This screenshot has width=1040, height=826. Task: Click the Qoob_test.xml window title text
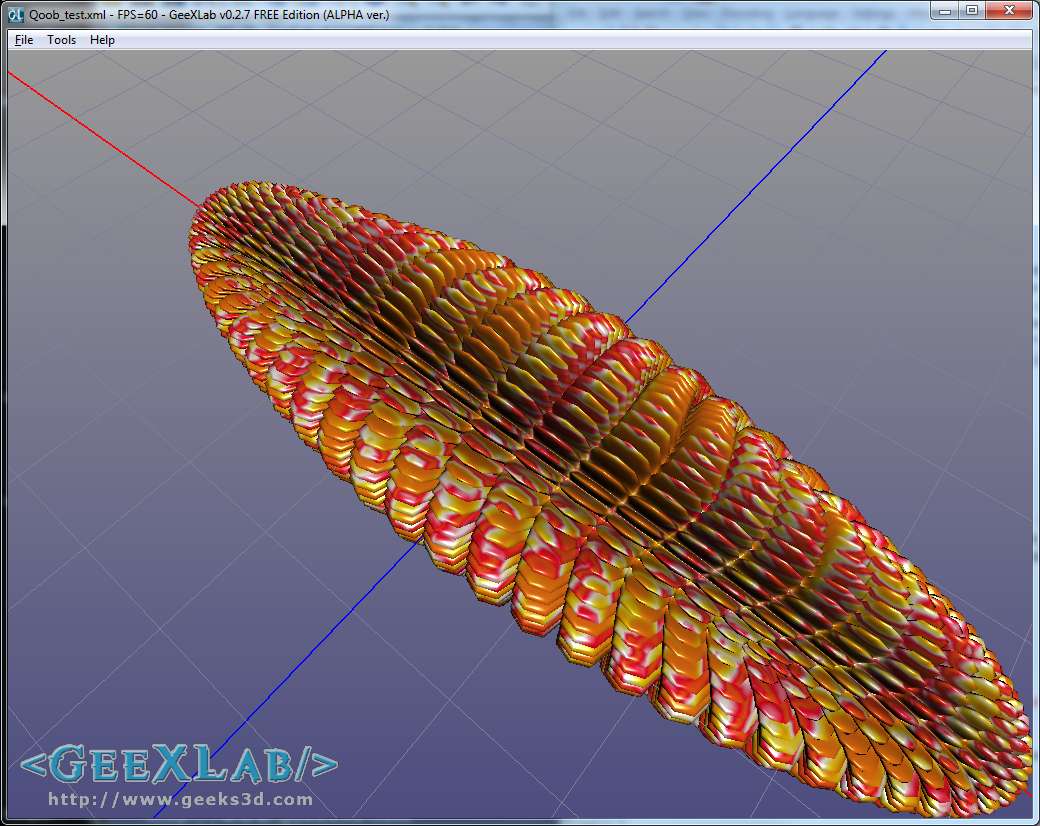tap(209, 15)
